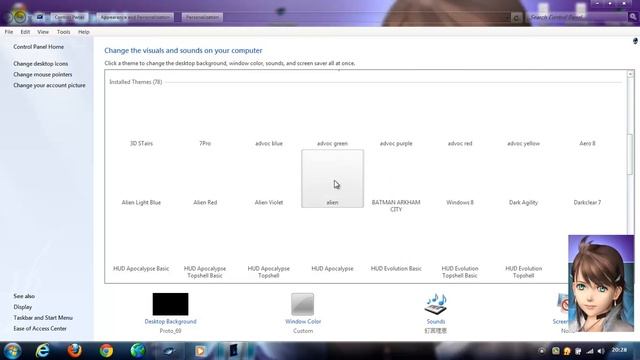Select the BATMAN ARKHAM CITY theme
This screenshot has width=640, height=360.
(396, 182)
